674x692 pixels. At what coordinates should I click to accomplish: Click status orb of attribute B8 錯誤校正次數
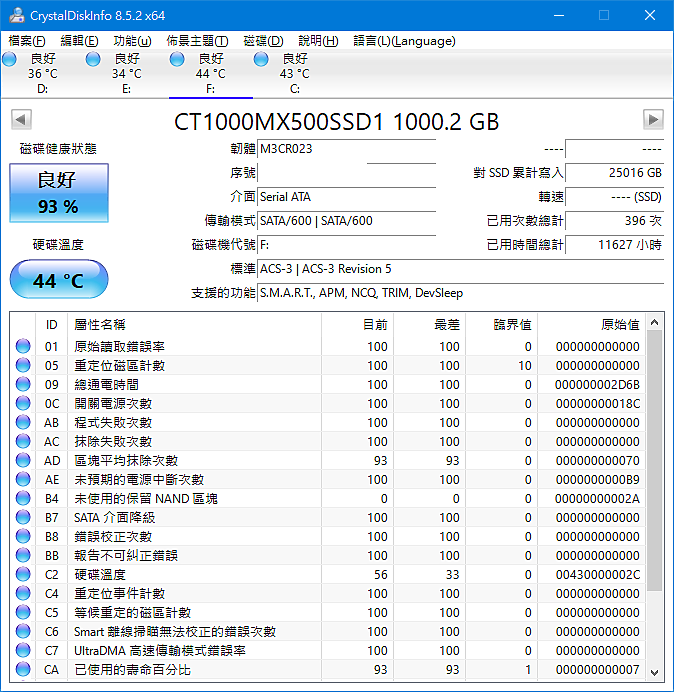click(23, 536)
